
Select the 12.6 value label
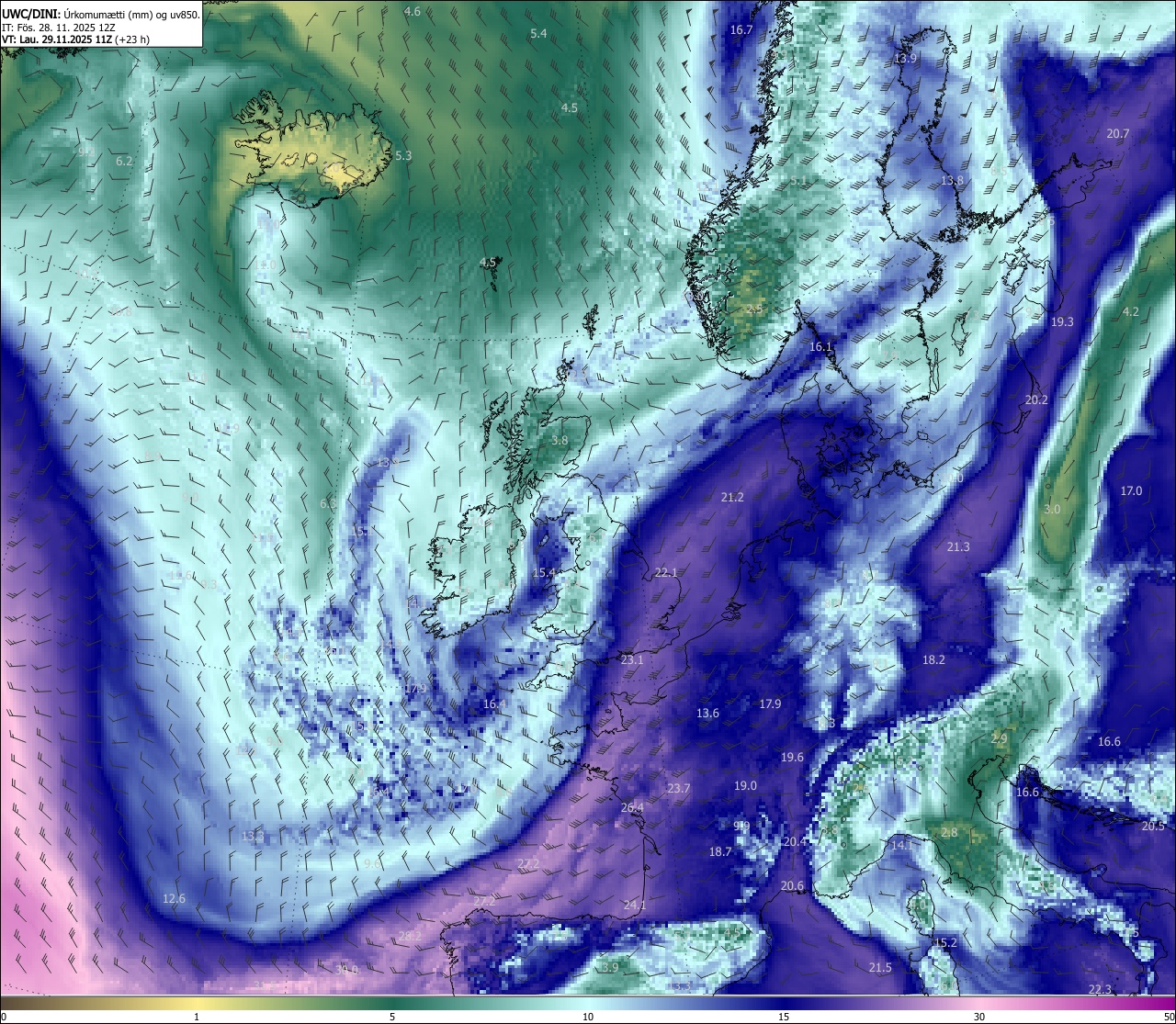[174, 898]
